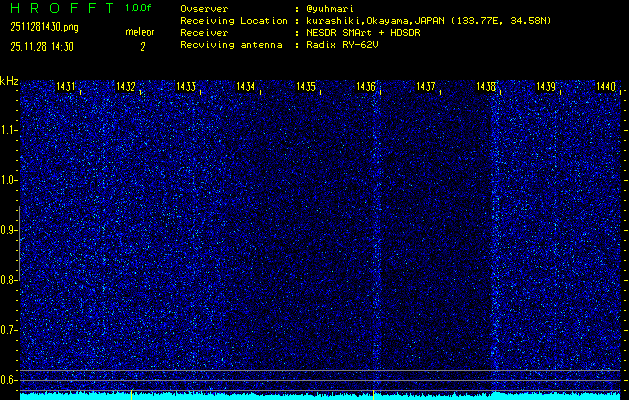Select the filename 2511281430.png

pos(45,27)
